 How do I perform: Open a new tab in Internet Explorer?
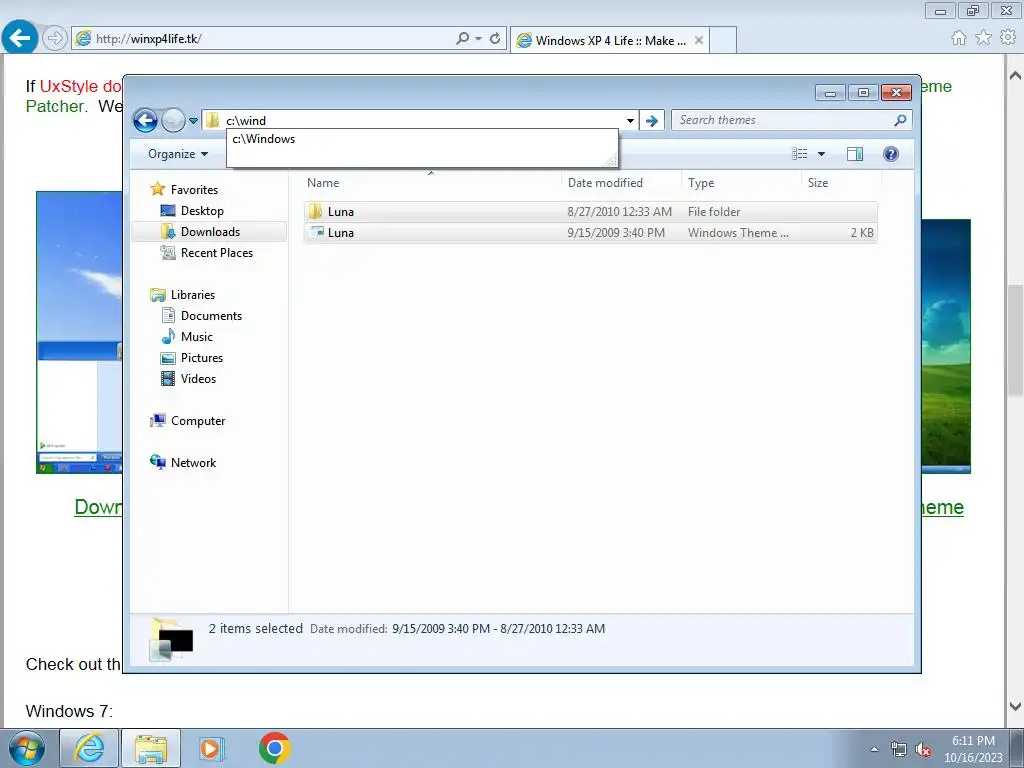(x=723, y=40)
